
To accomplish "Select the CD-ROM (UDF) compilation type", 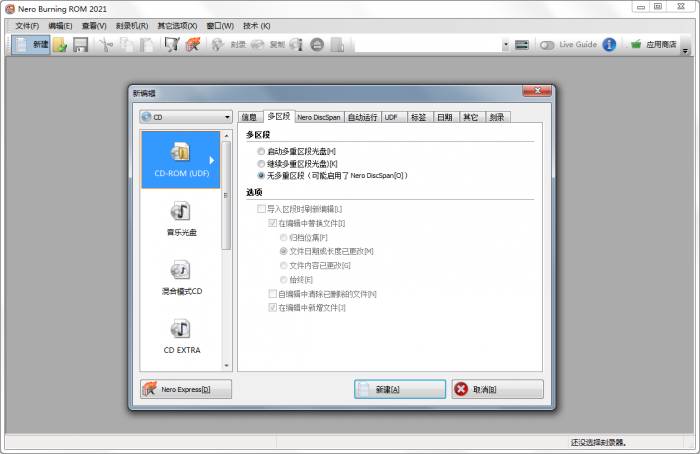I will [x=181, y=158].
